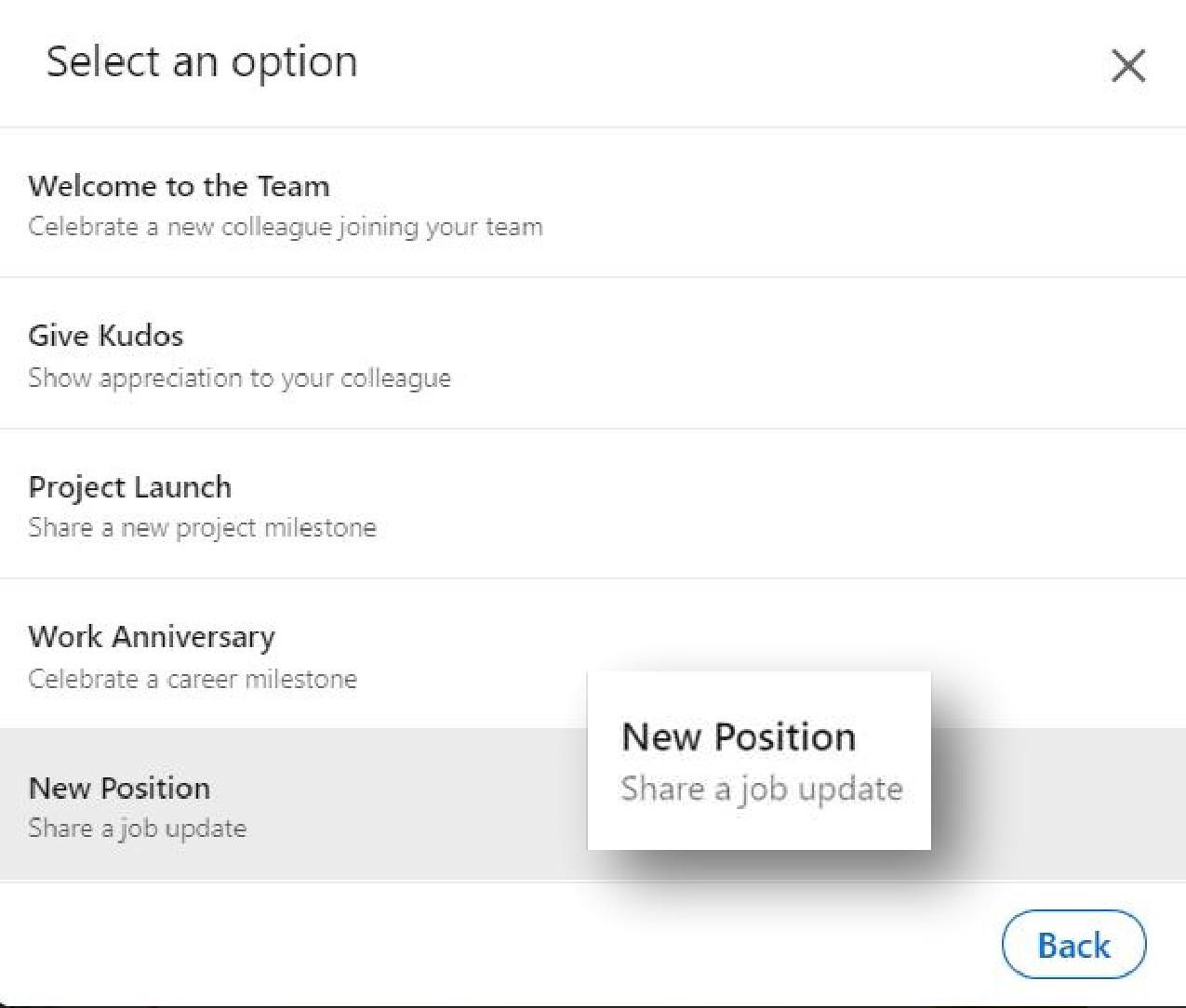
Task: Click Share a new project milestone description
Action: [x=202, y=527]
